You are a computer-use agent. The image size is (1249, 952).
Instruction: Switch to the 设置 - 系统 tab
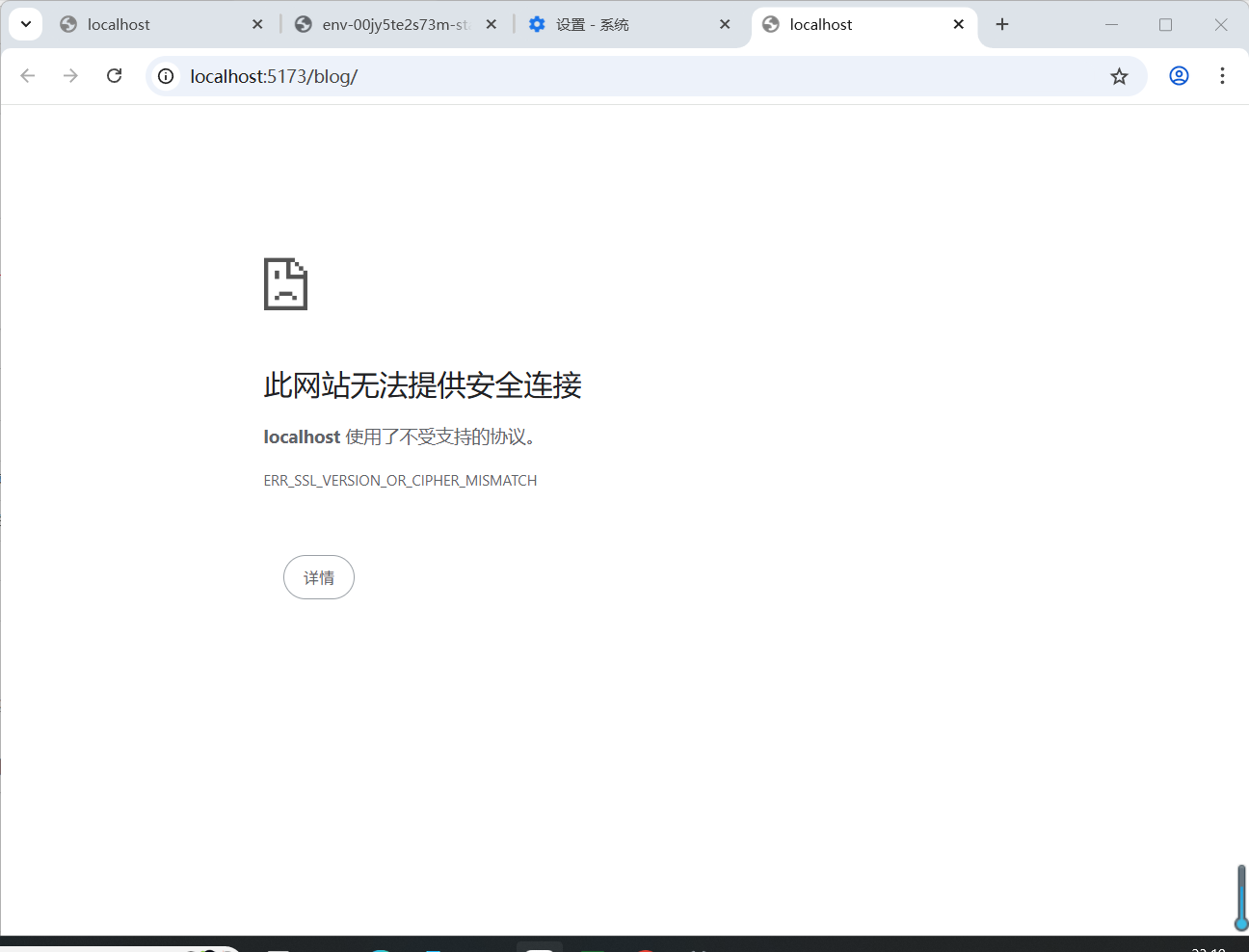pos(617,25)
